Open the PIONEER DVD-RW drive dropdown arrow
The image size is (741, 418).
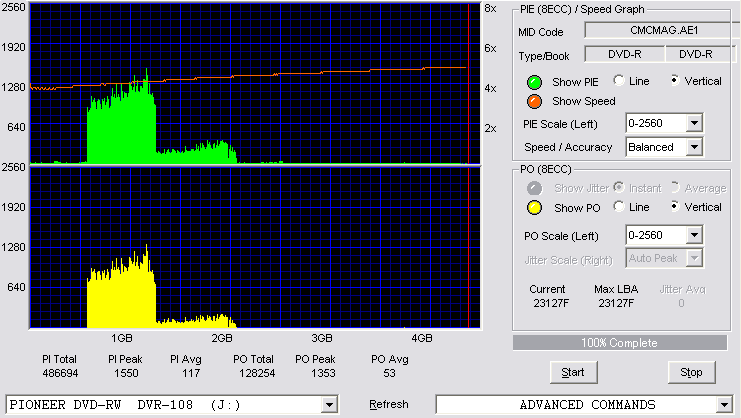[329, 405]
